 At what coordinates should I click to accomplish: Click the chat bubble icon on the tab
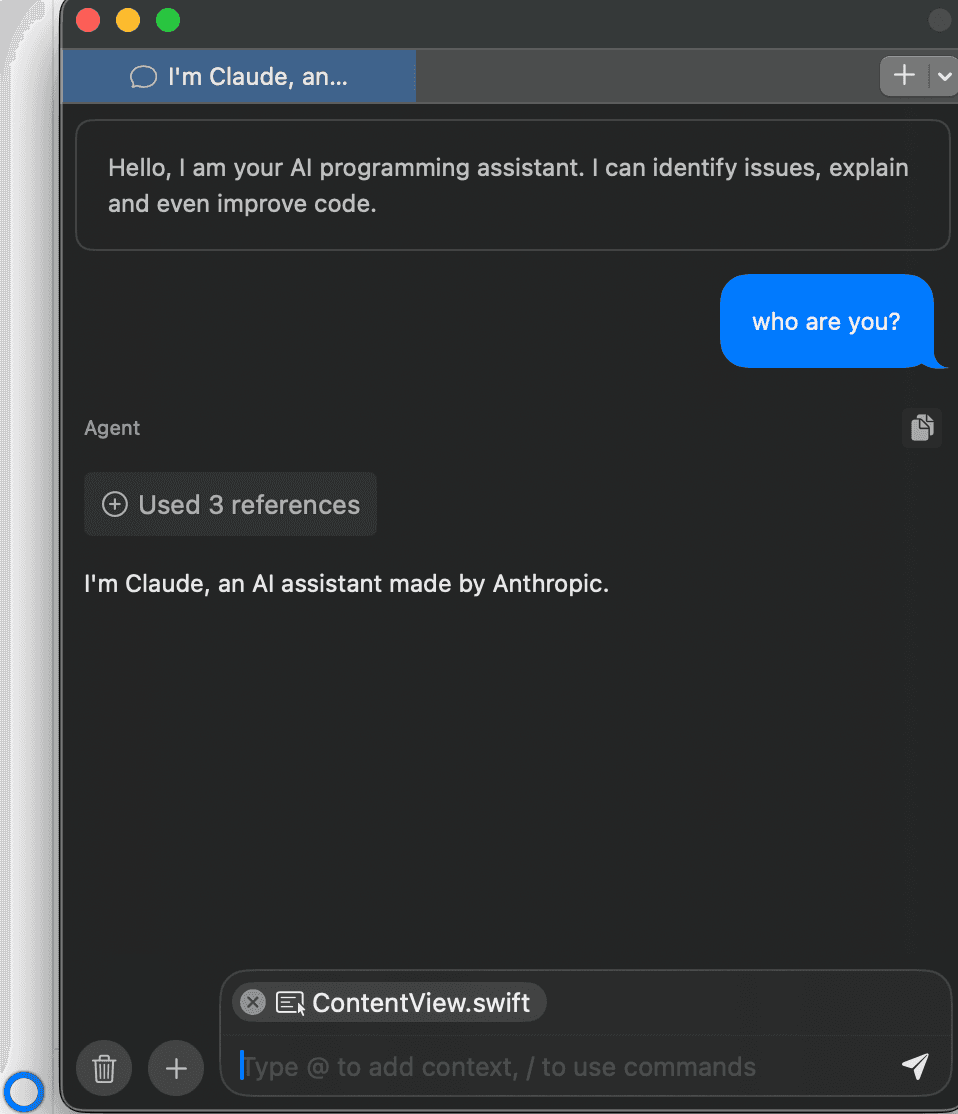(144, 77)
